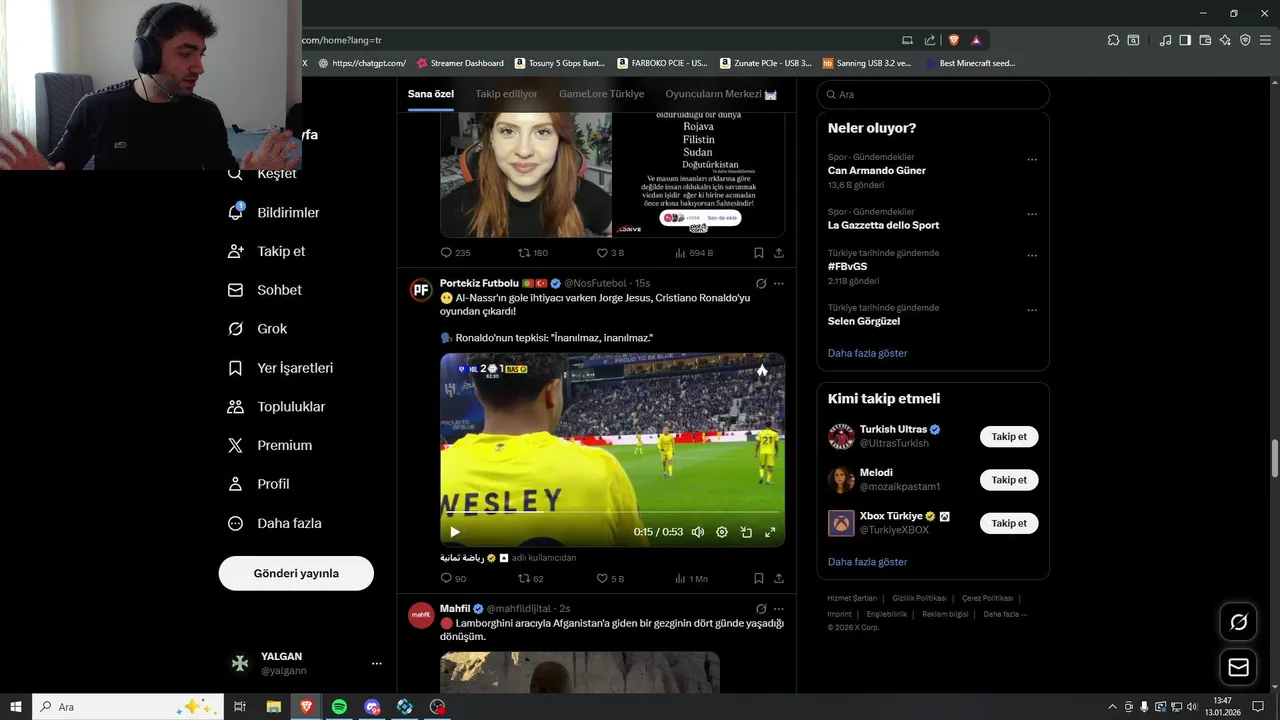Image resolution: width=1280 pixels, height=720 pixels.
Task: Open the Profil page
Action: point(258,484)
